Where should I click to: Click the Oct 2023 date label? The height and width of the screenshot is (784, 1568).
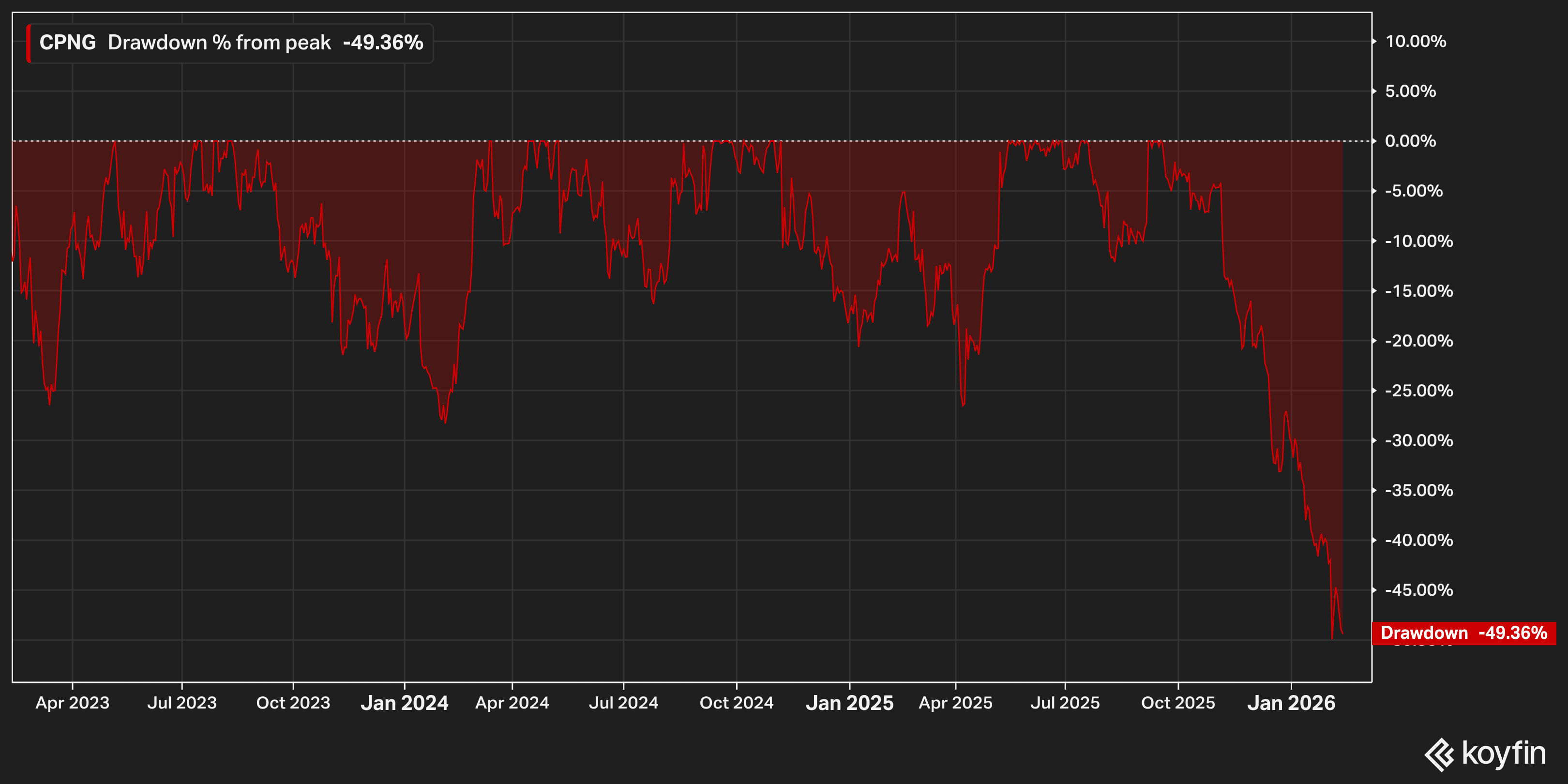pos(293,703)
